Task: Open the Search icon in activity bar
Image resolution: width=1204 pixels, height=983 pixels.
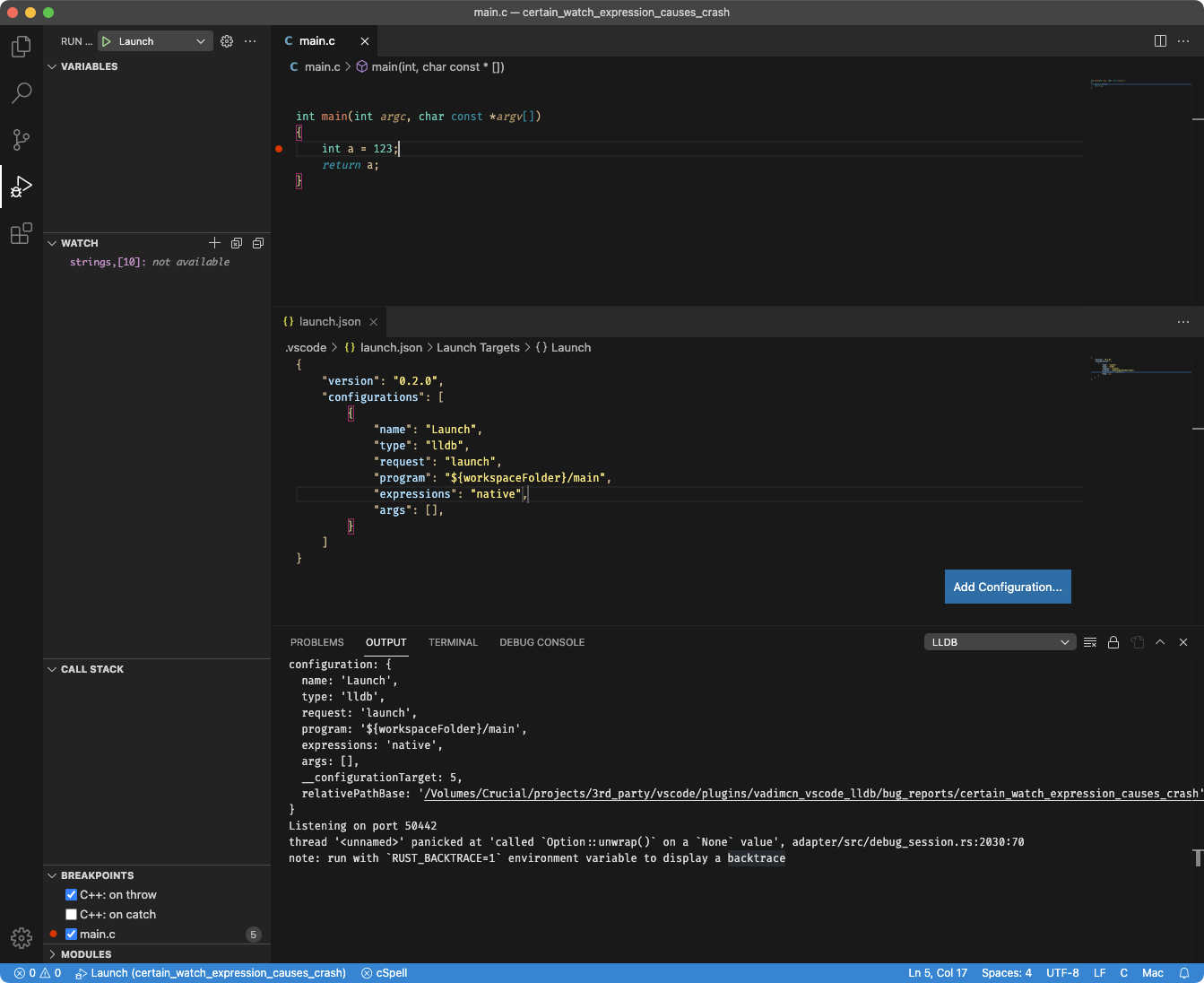Action: point(21,92)
